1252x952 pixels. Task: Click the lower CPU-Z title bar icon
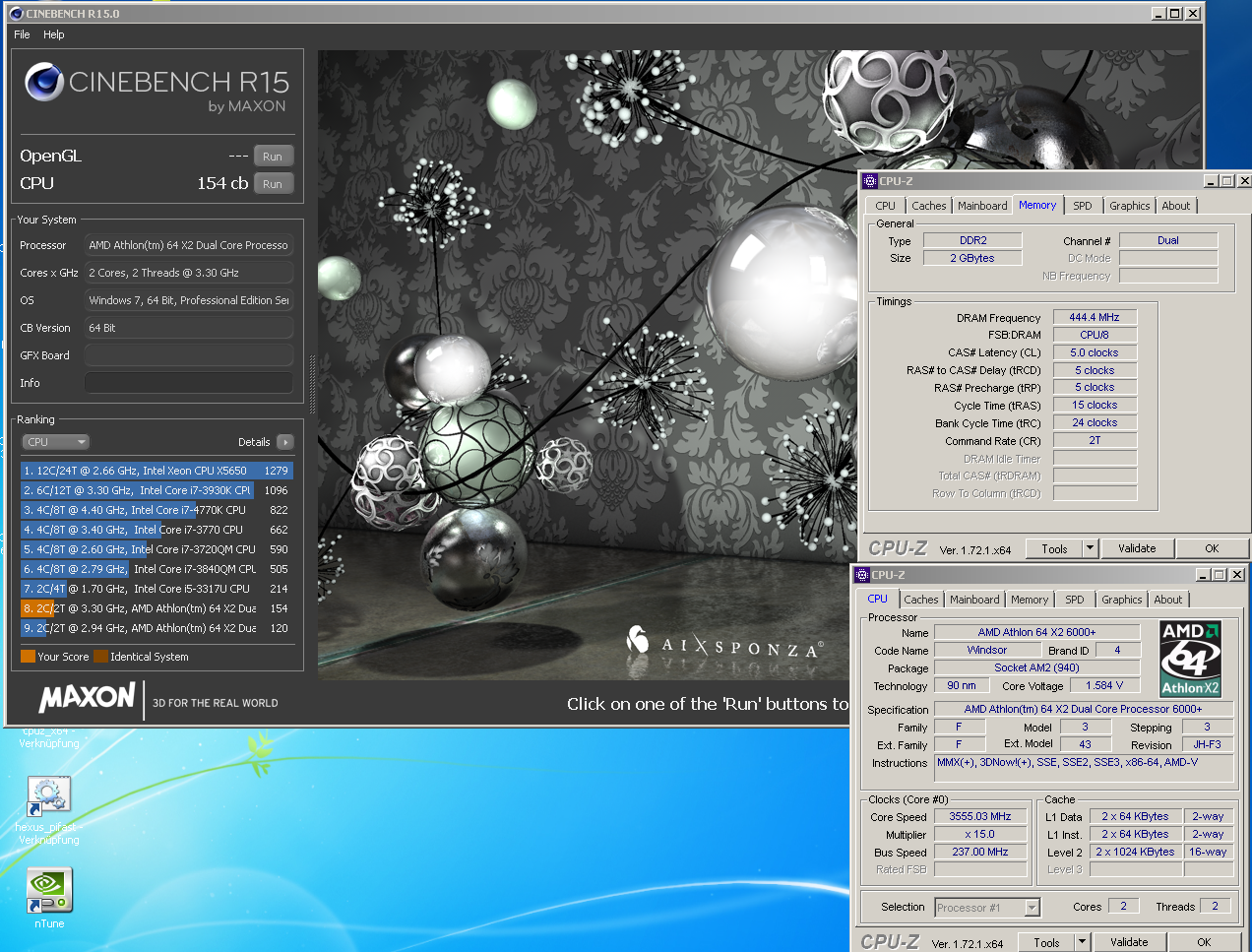861,575
